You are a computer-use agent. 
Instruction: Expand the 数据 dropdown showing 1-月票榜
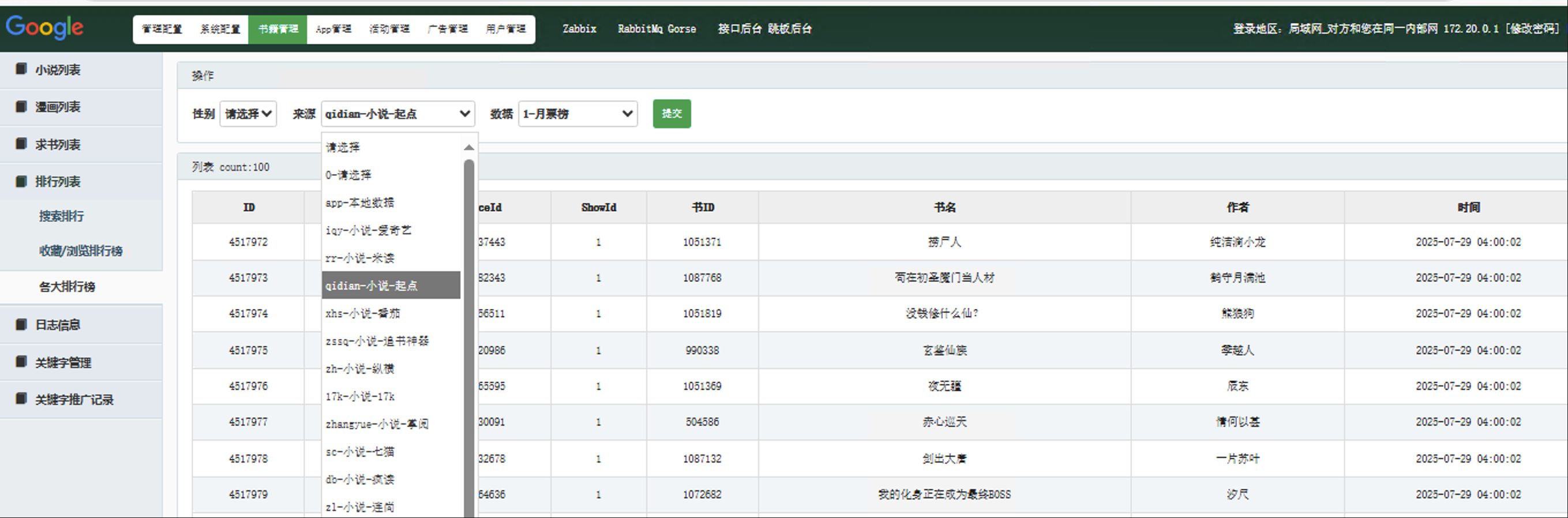(x=577, y=114)
